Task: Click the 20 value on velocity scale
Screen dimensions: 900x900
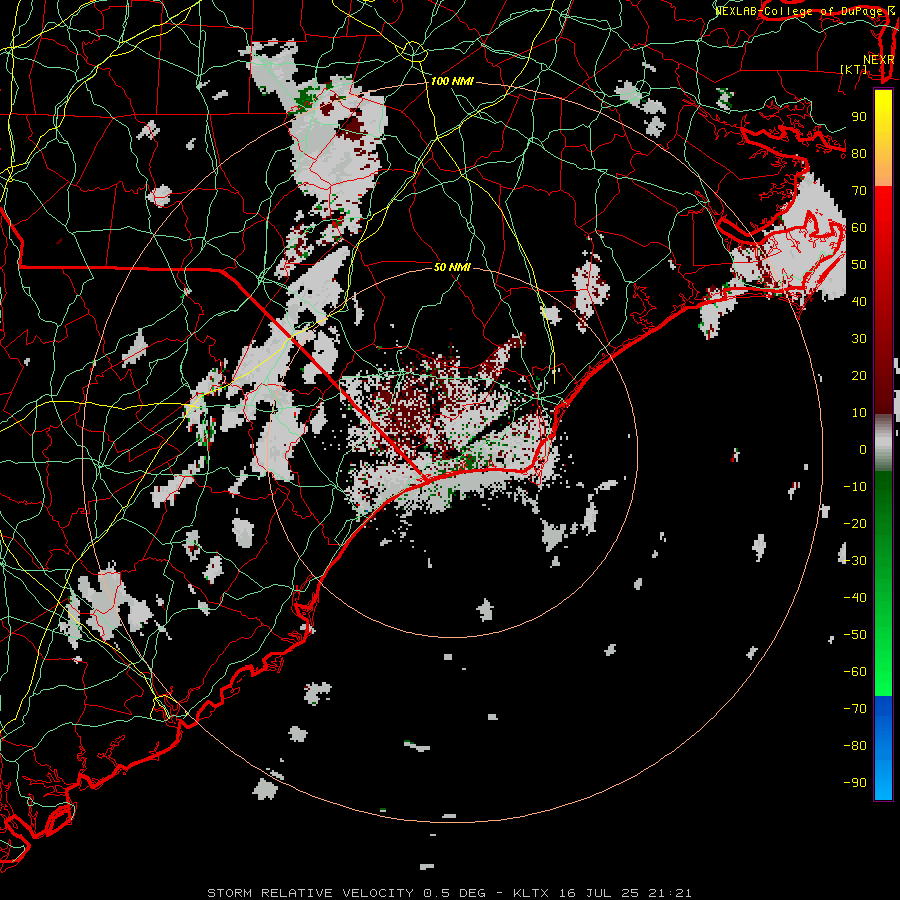Action: (859, 376)
